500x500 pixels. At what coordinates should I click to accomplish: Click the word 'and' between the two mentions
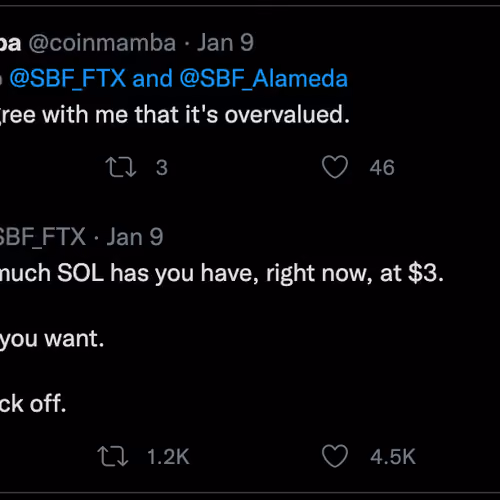pyautogui.click(x=152, y=79)
